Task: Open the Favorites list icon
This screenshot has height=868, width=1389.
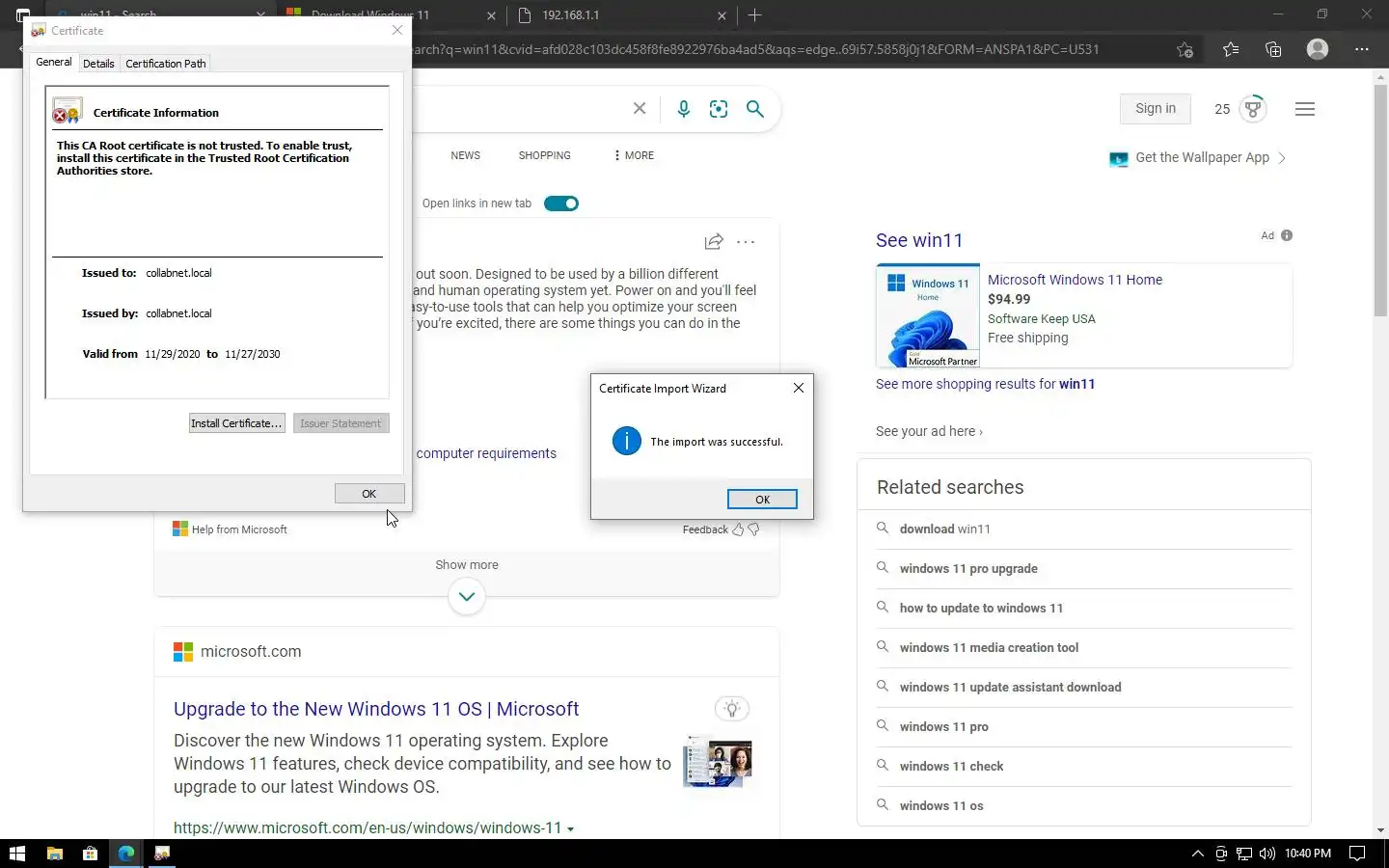Action: point(1231,49)
